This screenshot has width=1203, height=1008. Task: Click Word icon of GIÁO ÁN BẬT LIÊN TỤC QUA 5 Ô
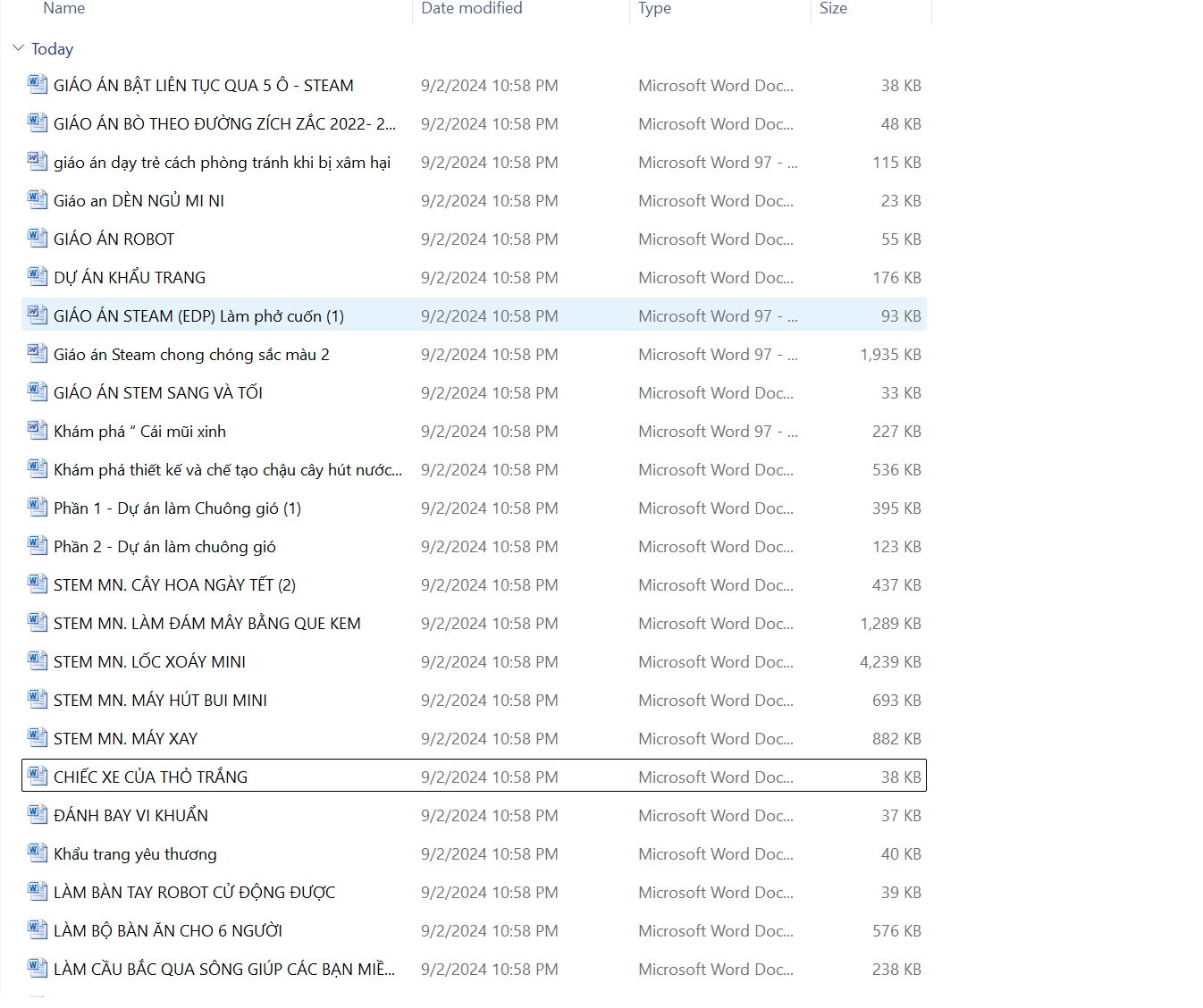pyautogui.click(x=38, y=85)
